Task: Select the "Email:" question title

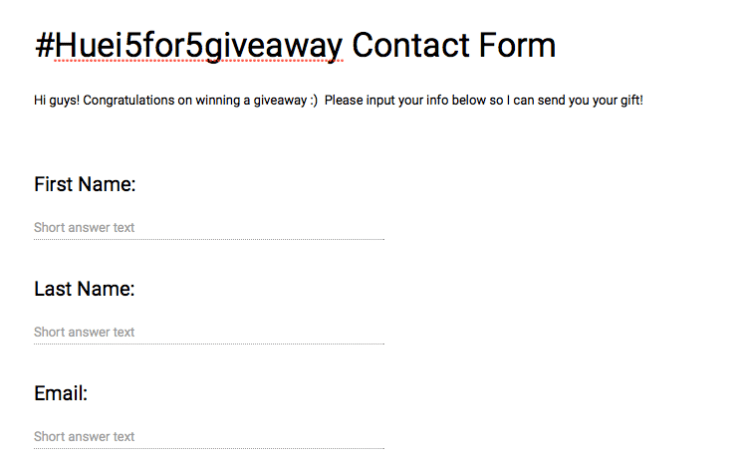Action: point(61,394)
